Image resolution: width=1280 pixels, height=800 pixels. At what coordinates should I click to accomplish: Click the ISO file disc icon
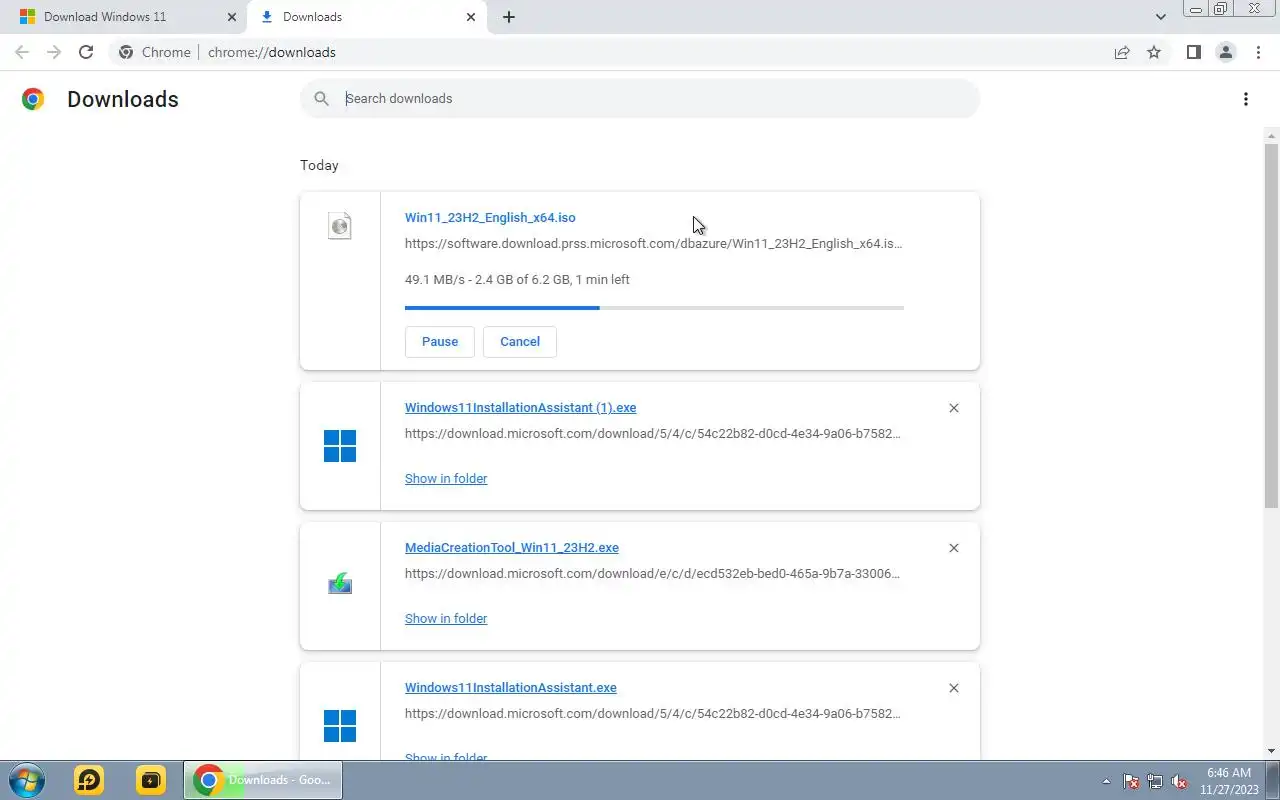pyautogui.click(x=340, y=225)
